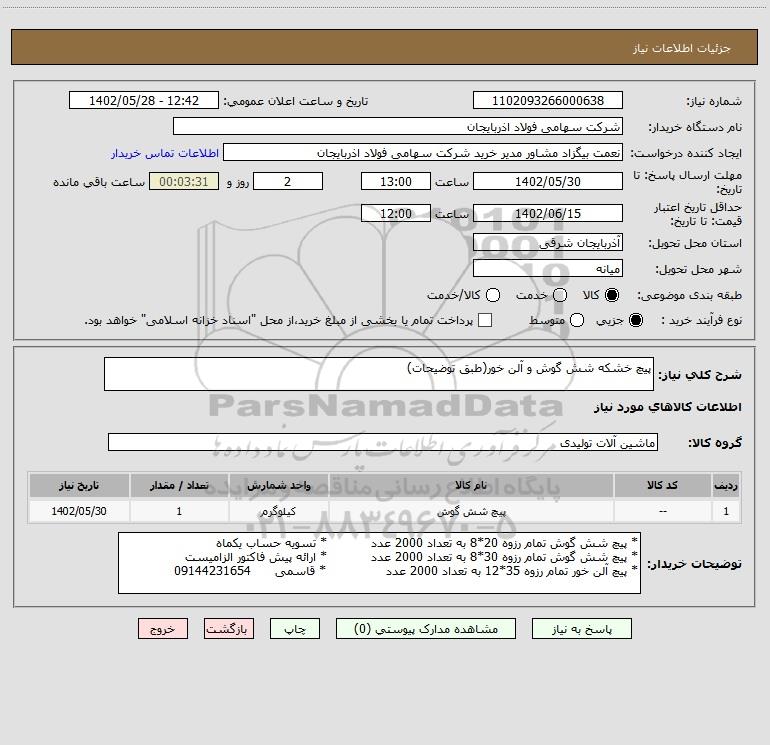Click the میانه city field

tap(548, 268)
